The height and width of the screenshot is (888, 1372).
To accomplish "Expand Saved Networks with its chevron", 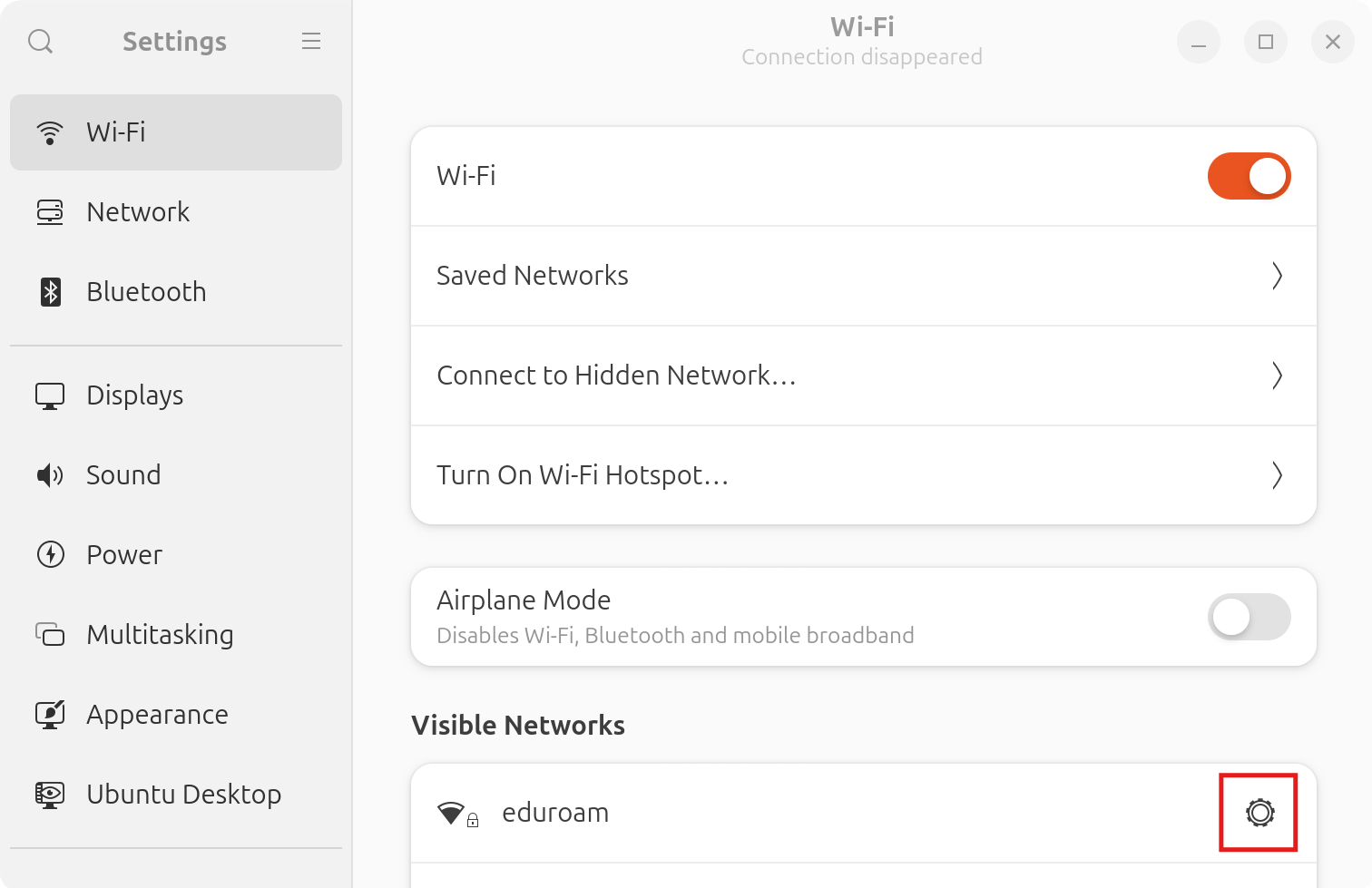I will 1278,275.
